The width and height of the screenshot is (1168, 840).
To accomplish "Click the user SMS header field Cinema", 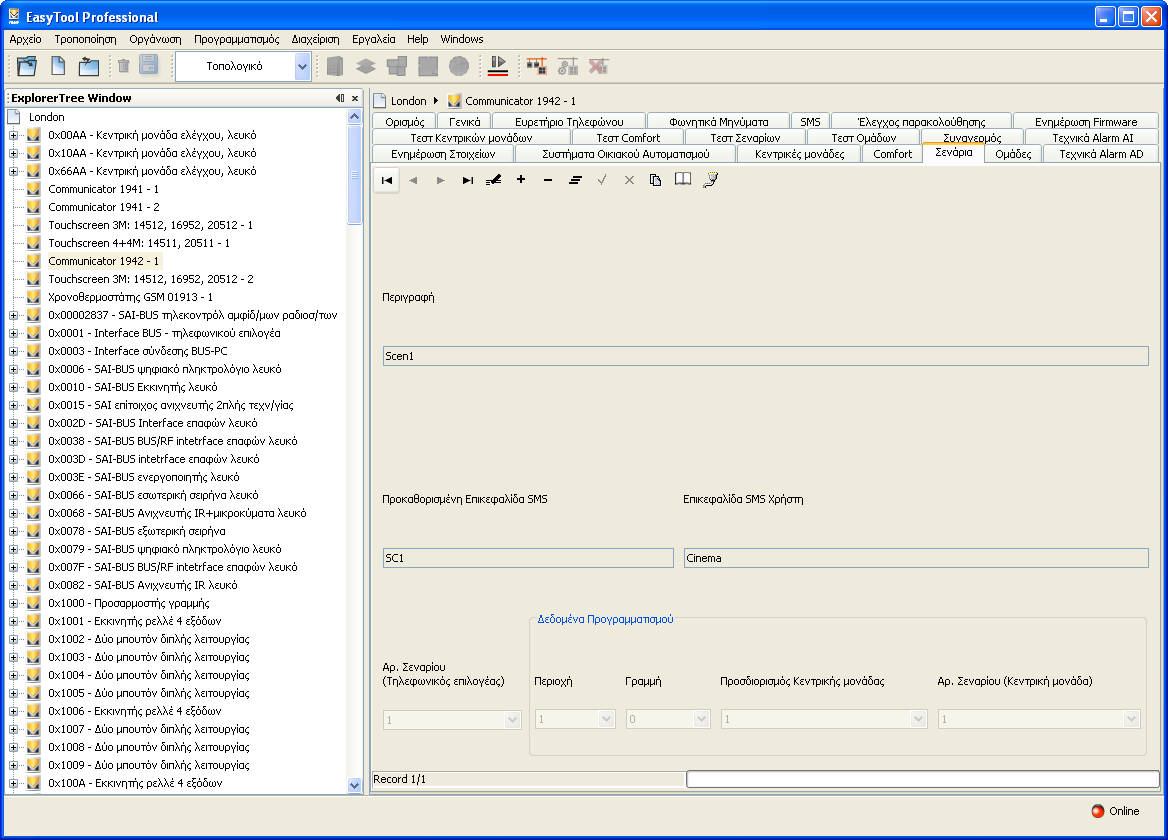I will tap(916, 558).
